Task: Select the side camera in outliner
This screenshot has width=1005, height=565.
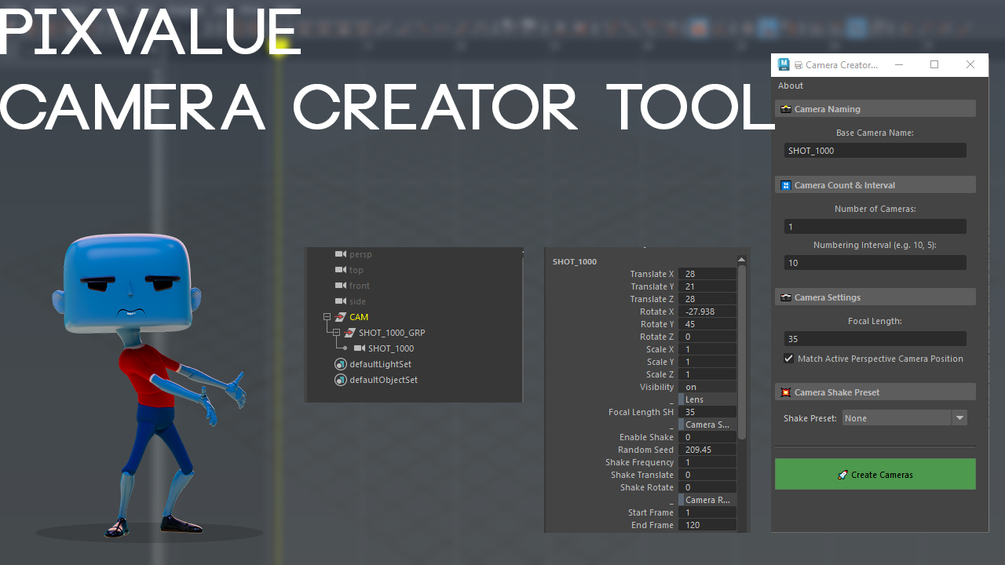Action: (x=358, y=302)
